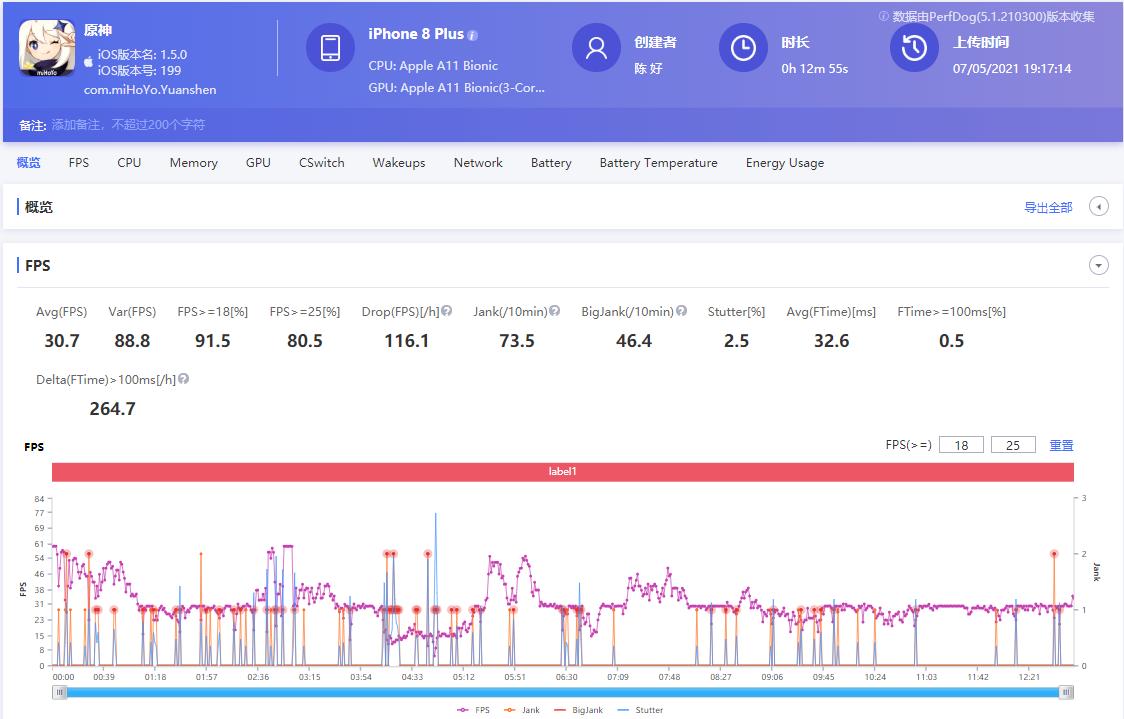The image size is (1124, 719).
Task: Click info icon beside iPhone 8 Plus
Action: point(473,35)
